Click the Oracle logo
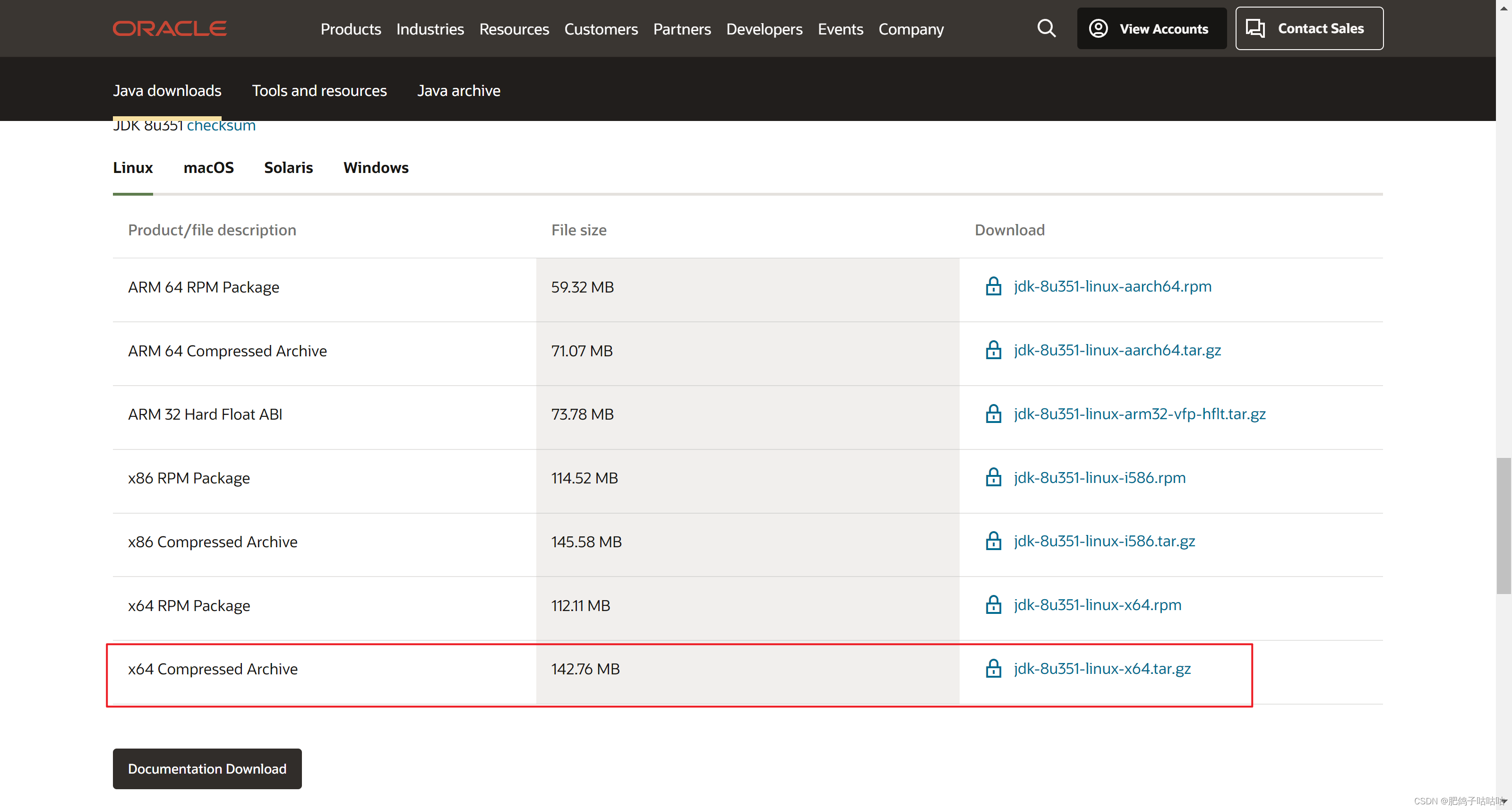The image size is (1512, 810). [x=170, y=28]
